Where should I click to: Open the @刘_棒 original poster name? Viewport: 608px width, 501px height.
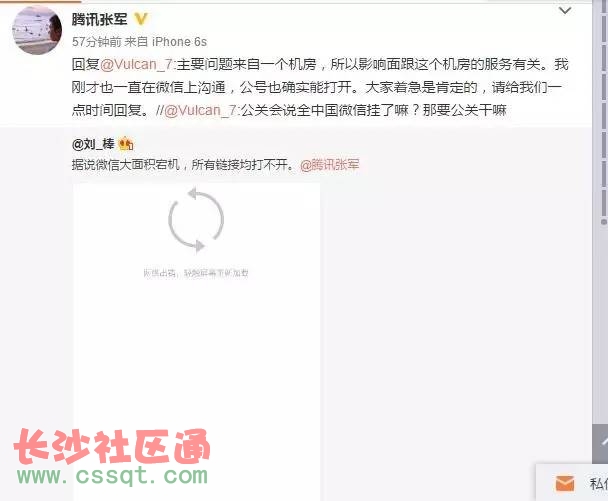[x=93, y=144]
